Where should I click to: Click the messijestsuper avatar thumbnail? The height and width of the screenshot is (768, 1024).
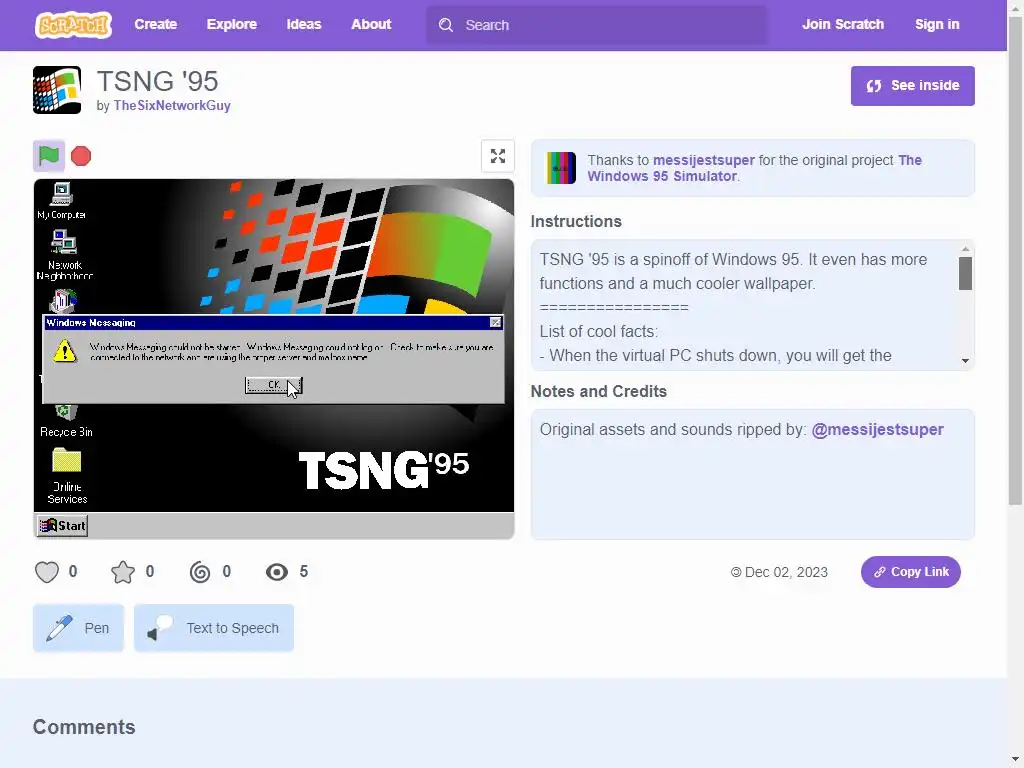pos(561,168)
